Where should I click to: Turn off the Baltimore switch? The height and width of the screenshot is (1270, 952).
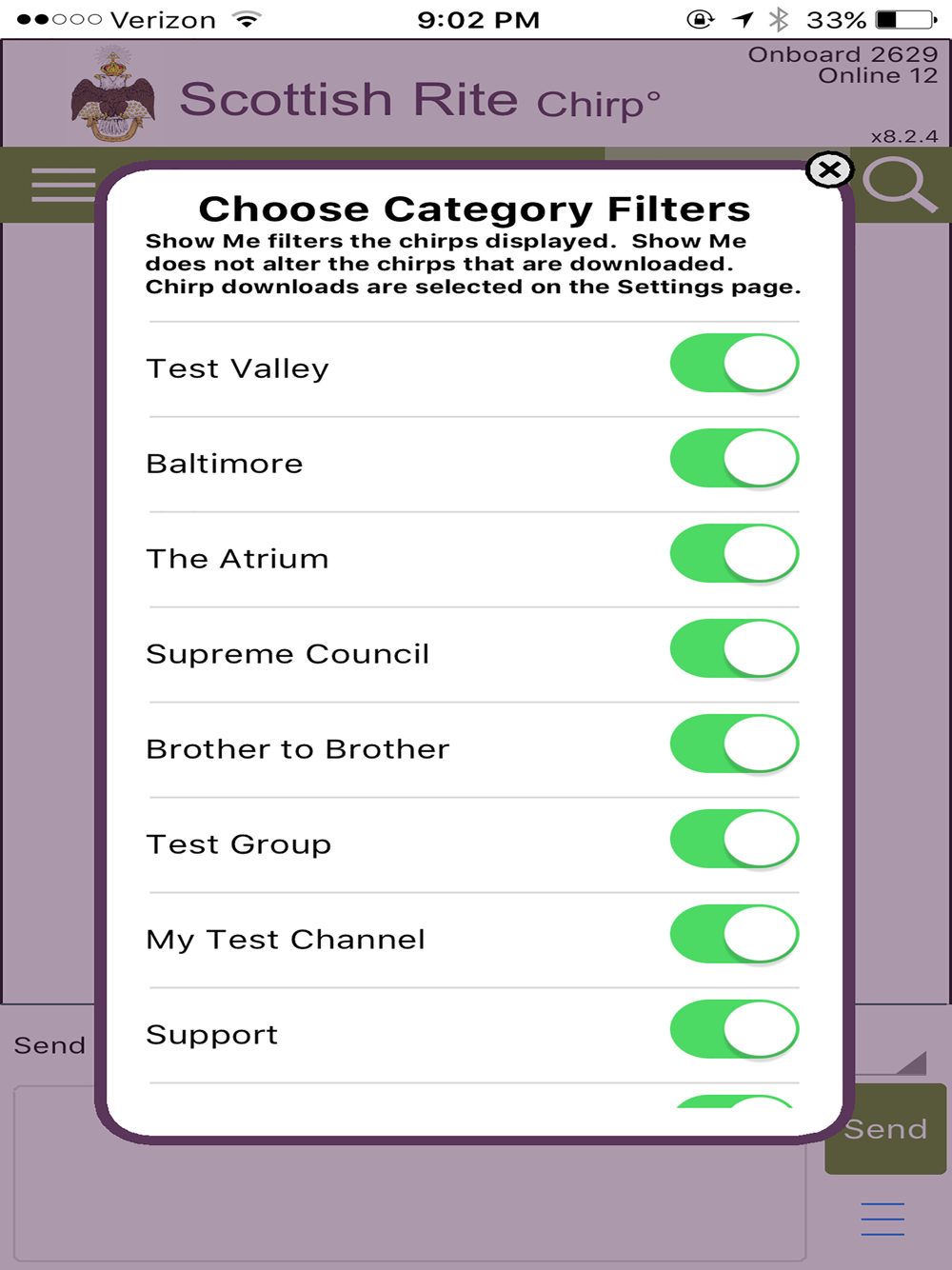click(733, 459)
